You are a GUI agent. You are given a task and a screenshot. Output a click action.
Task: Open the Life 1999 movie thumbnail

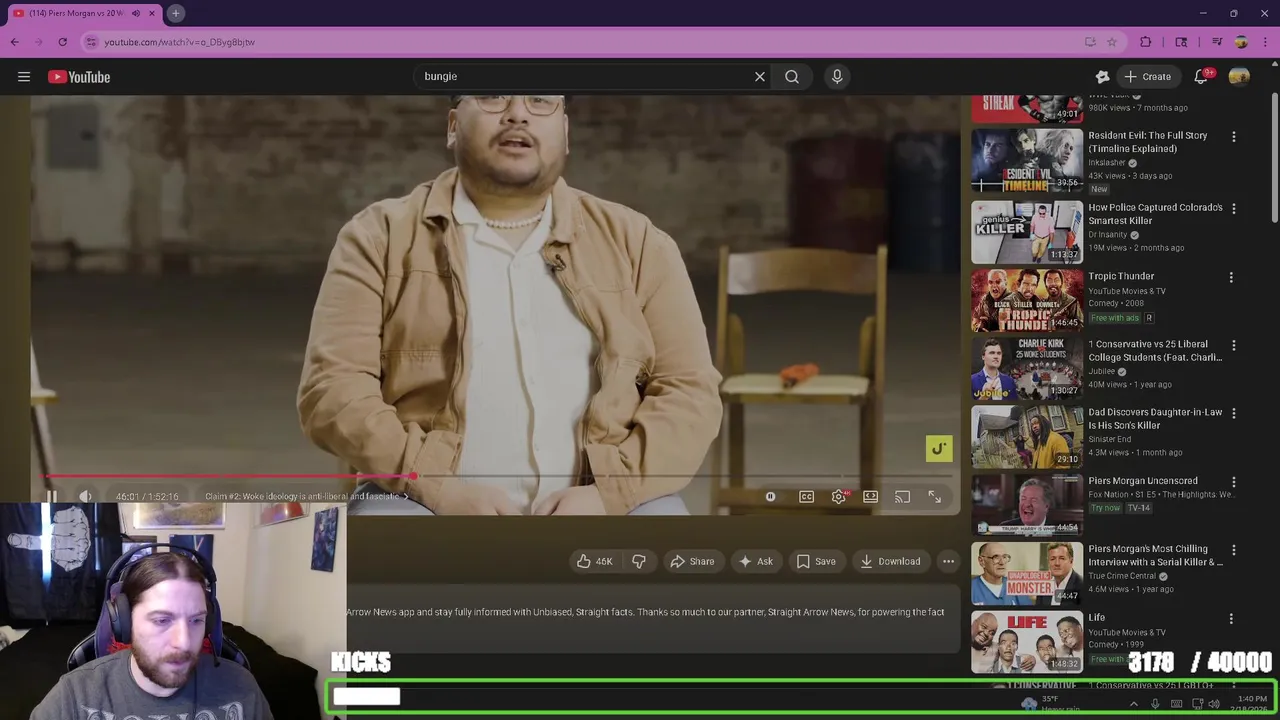pos(1027,642)
